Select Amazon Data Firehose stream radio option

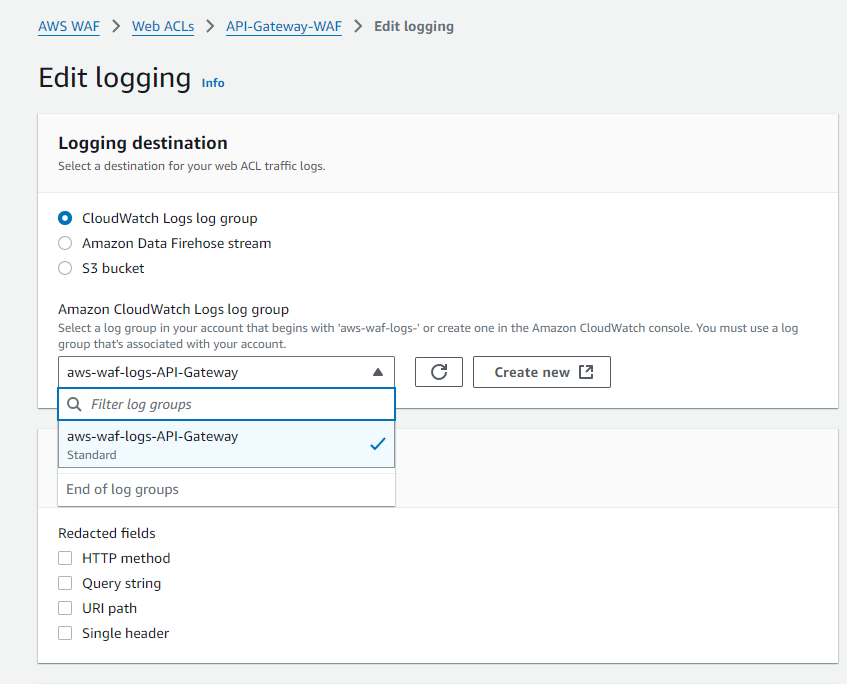pos(65,243)
